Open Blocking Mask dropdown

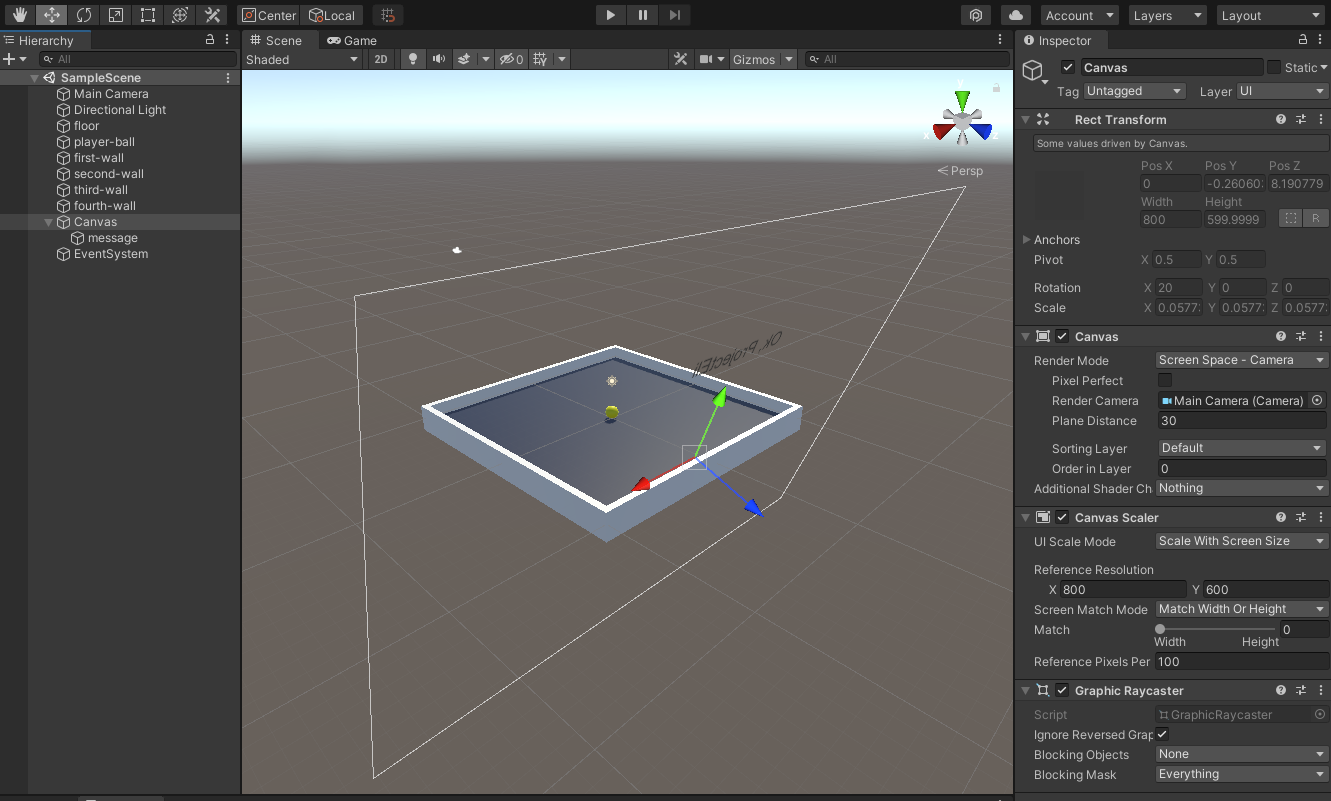coord(1242,774)
